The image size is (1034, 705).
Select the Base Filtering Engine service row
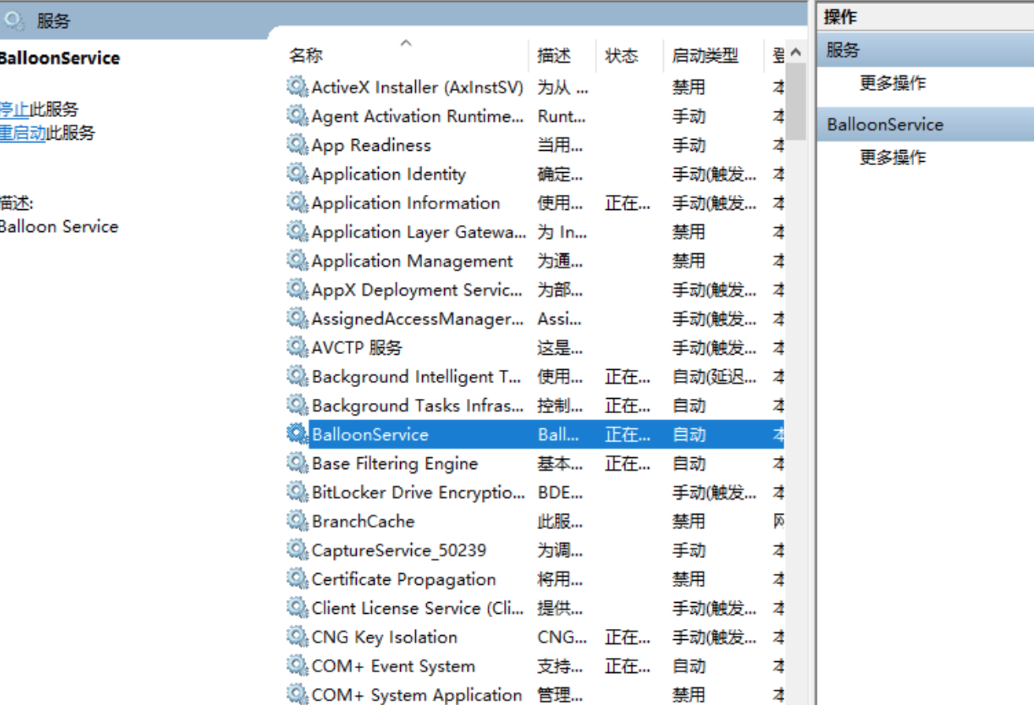pos(394,463)
